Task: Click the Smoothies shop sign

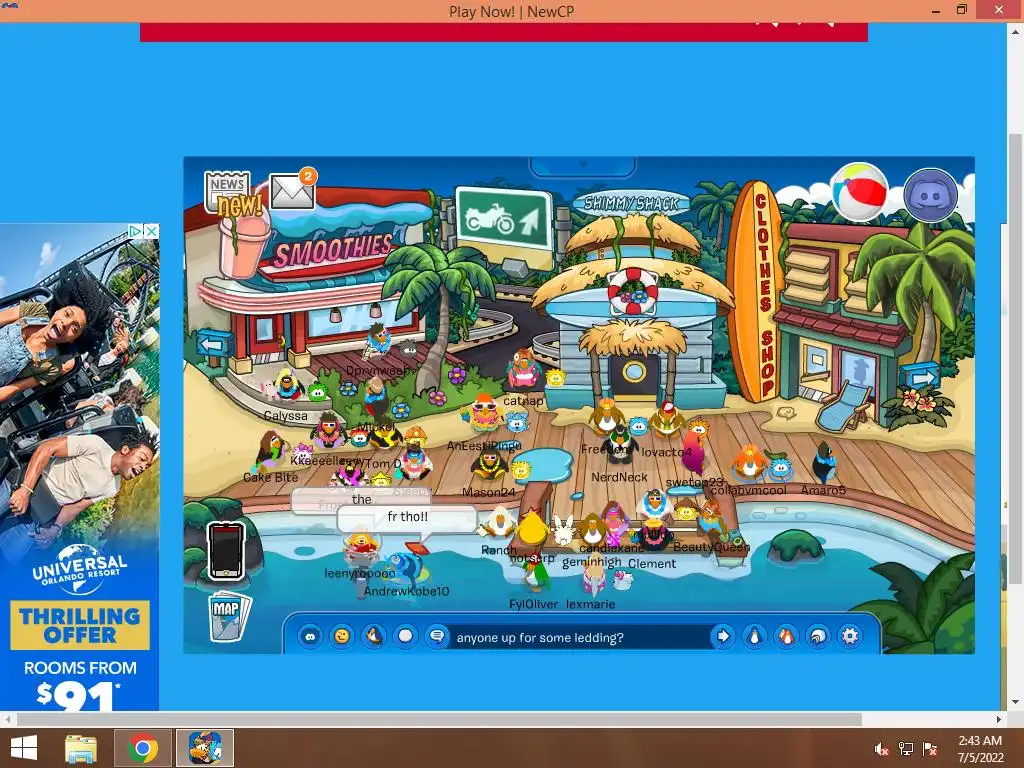Action: pos(333,250)
